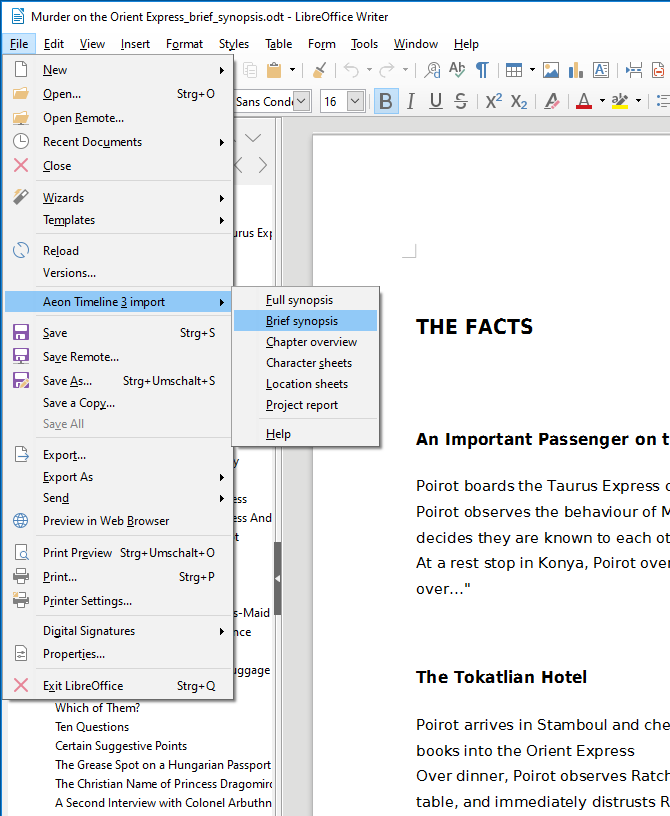The height and width of the screenshot is (816, 670).
Task: Choose Character sheets import option
Action: pyautogui.click(x=305, y=363)
